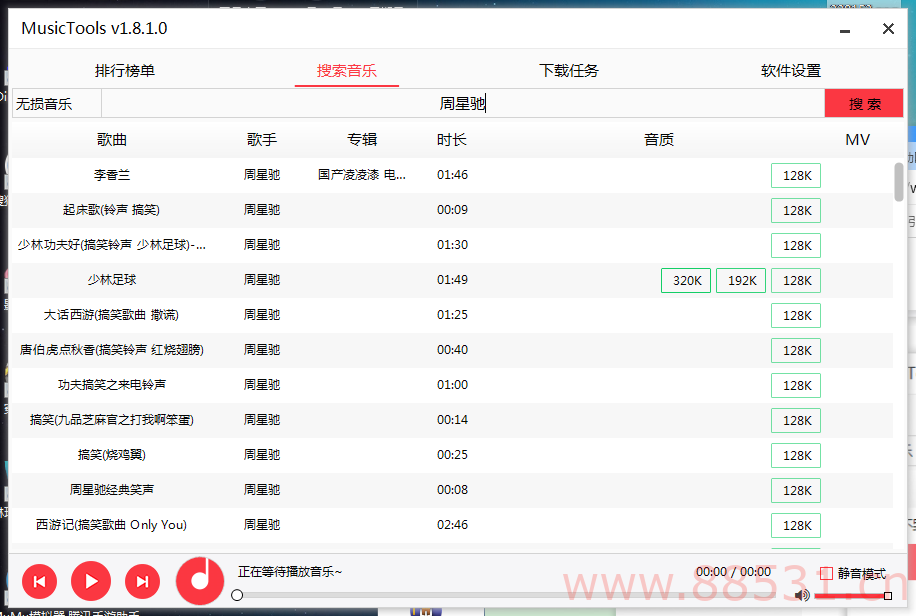
Task: Choose 192K quality for 少林足球
Action: [x=741, y=281]
